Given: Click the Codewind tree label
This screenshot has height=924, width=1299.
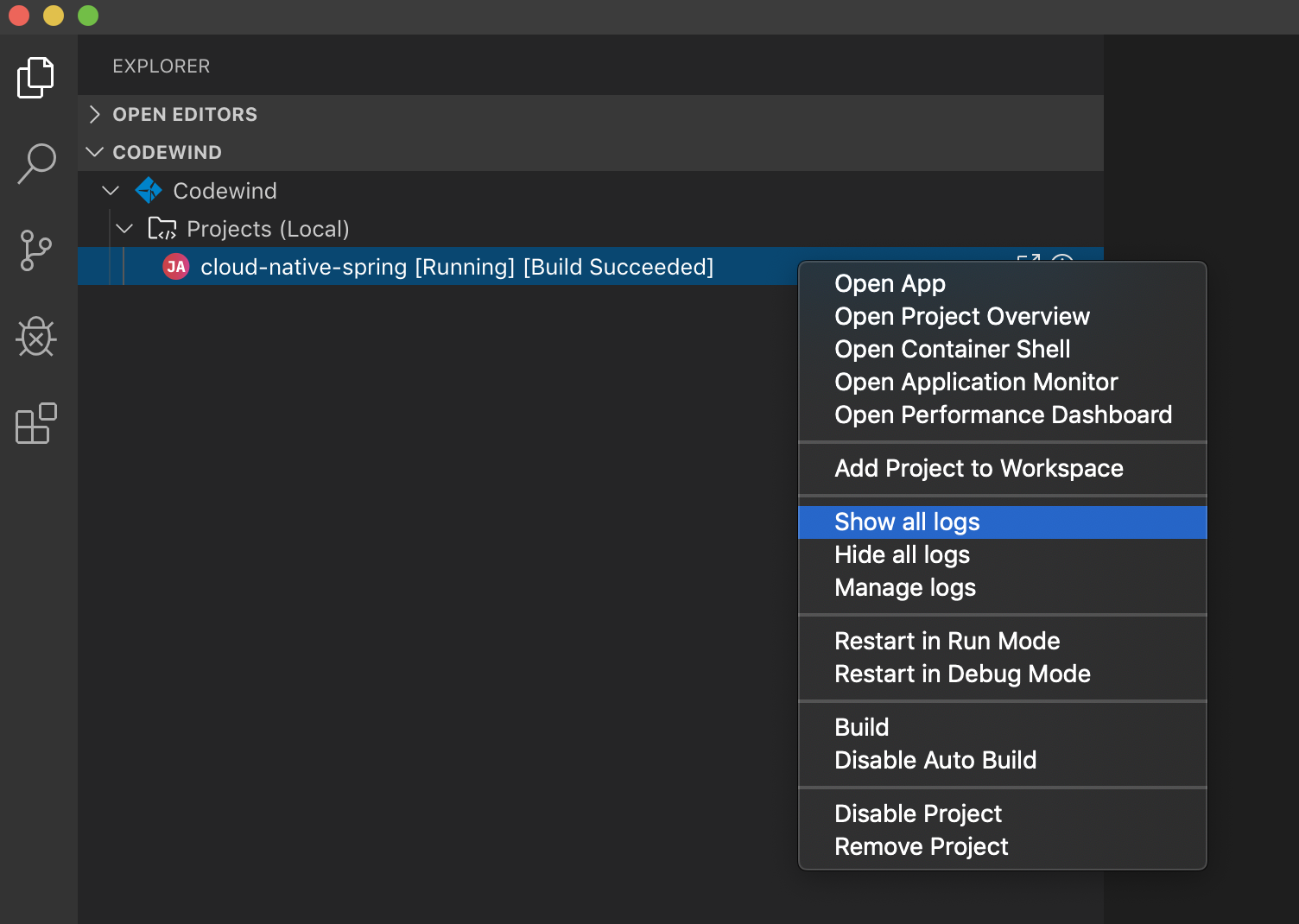Looking at the screenshot, I should click(x=225, y=190).
